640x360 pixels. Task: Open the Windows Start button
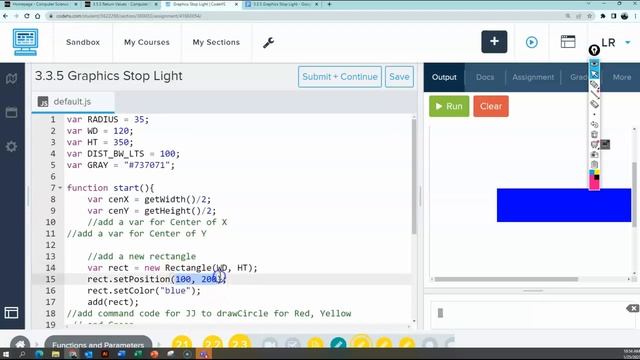6,354
